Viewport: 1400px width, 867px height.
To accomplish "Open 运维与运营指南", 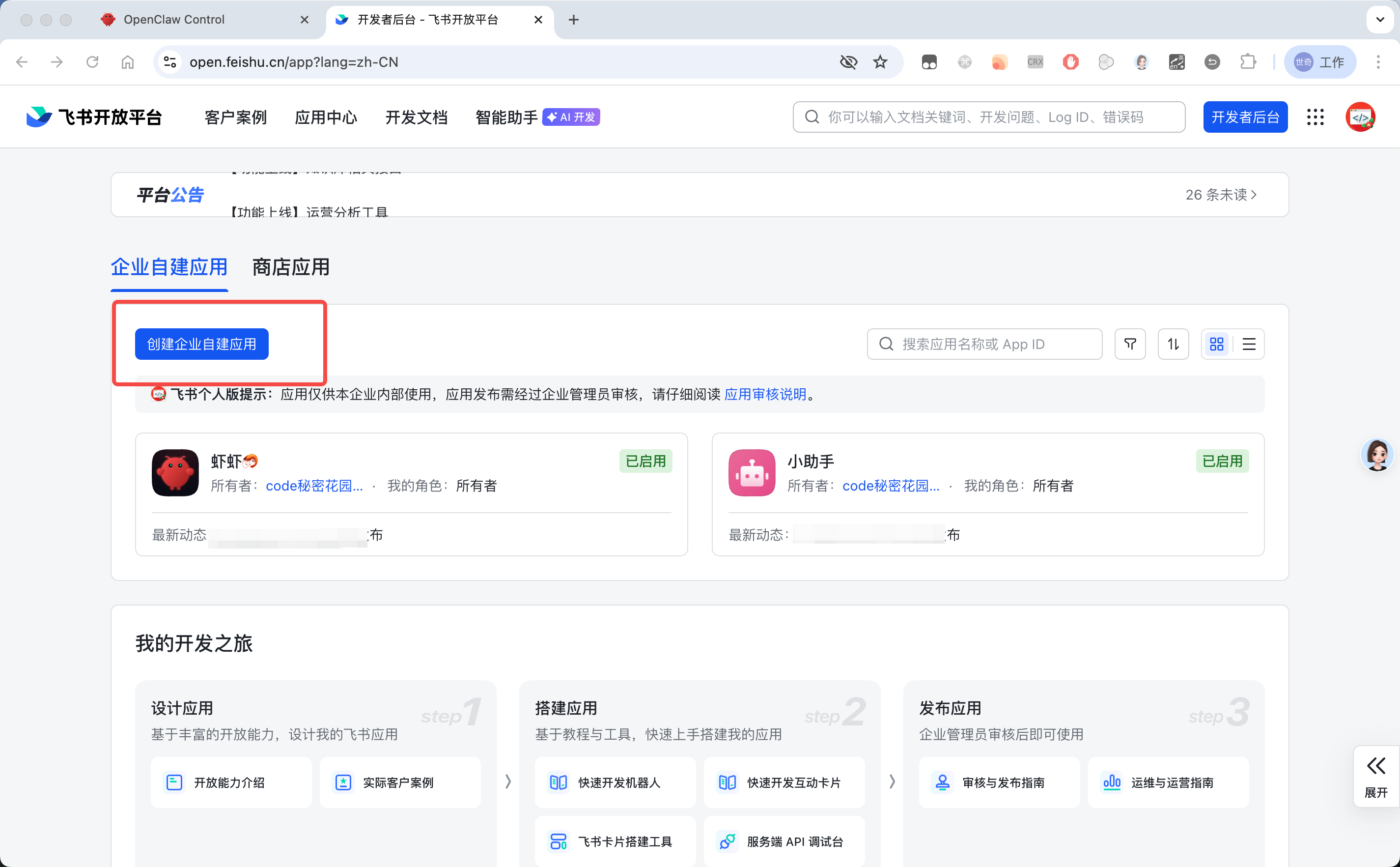I will pos(1167,781).
